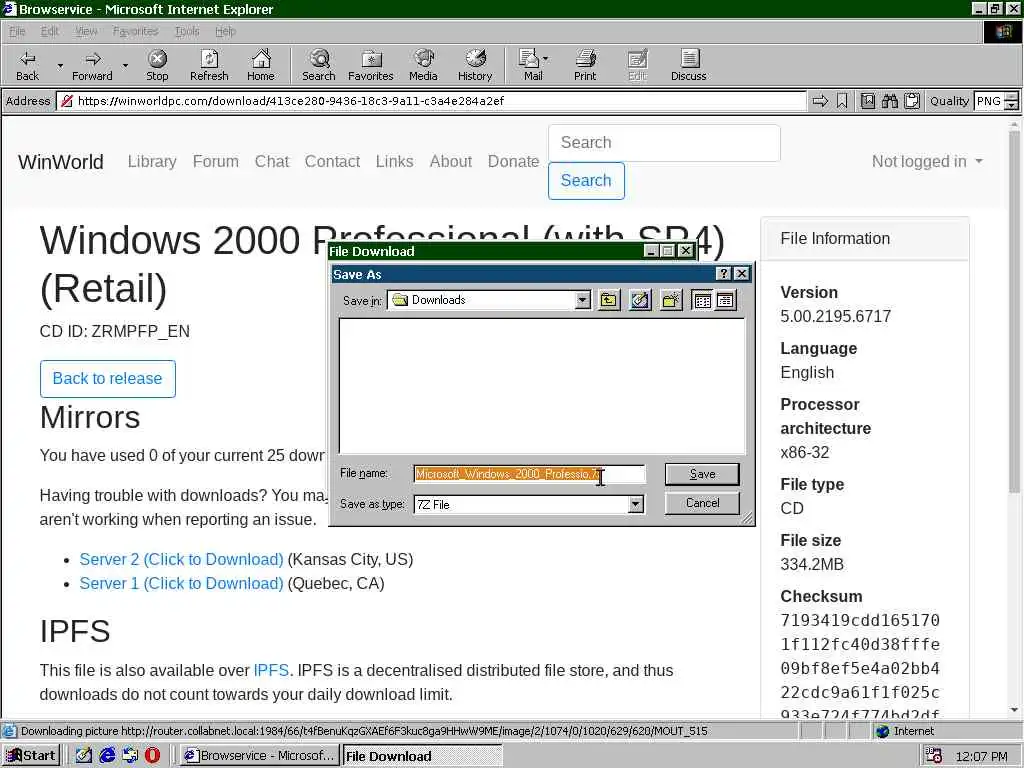Screen dimensions: 1024x768
Task: Open the About nav link
Action: pos(451,161)
